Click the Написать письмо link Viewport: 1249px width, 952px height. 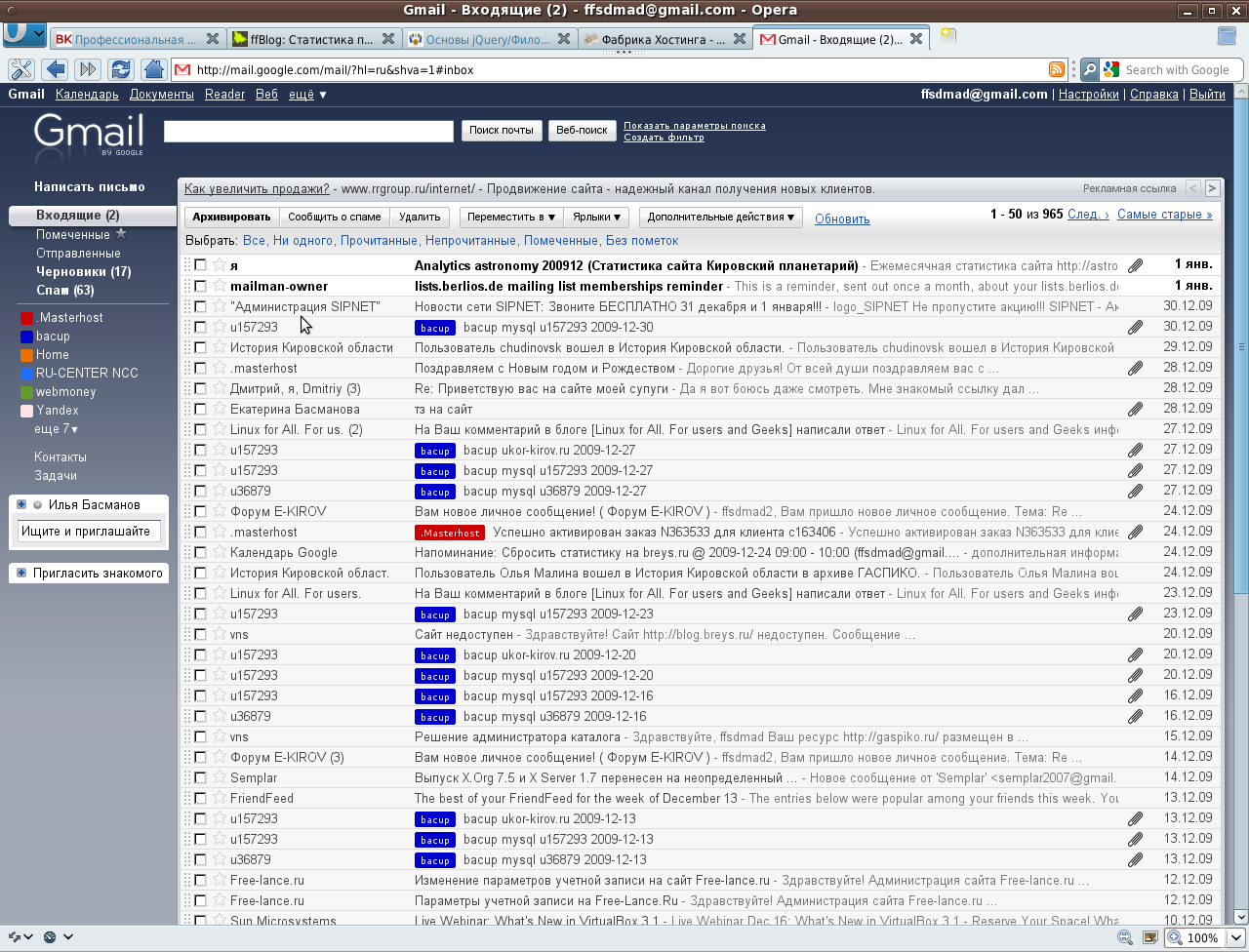[x=89, y=187]
